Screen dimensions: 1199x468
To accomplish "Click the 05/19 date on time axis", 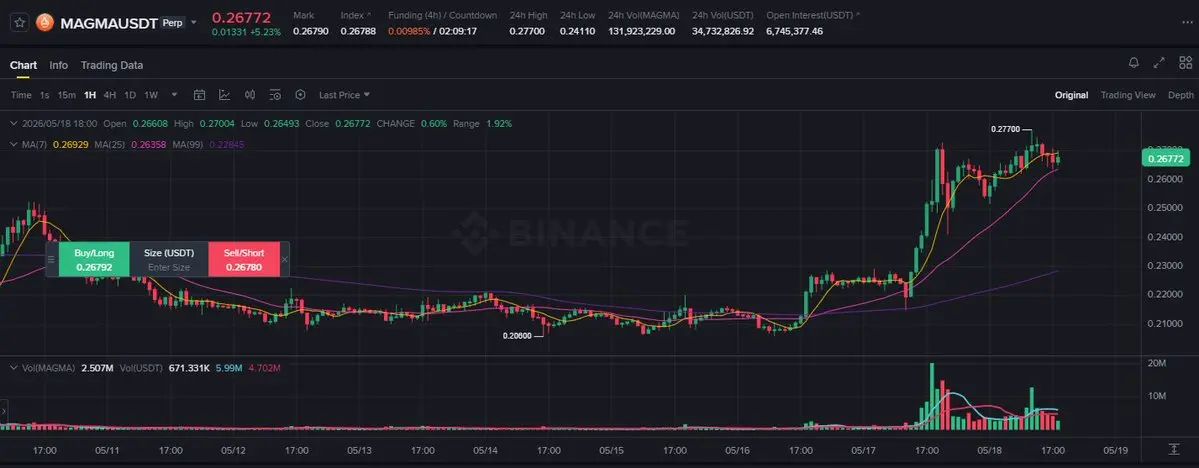I will [x=1116, y=450].
